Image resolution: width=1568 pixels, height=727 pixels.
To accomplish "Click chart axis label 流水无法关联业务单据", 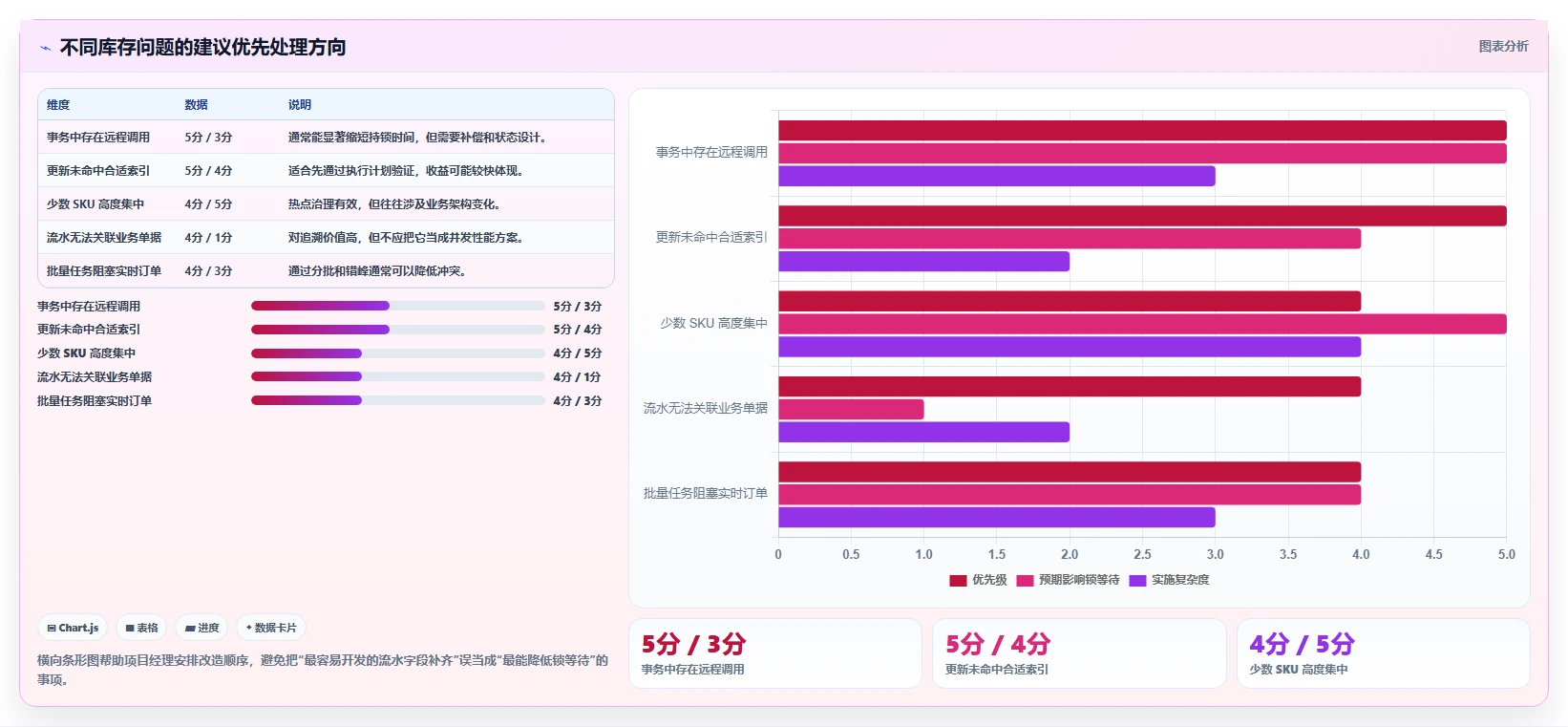I will [x=706, y=408].
